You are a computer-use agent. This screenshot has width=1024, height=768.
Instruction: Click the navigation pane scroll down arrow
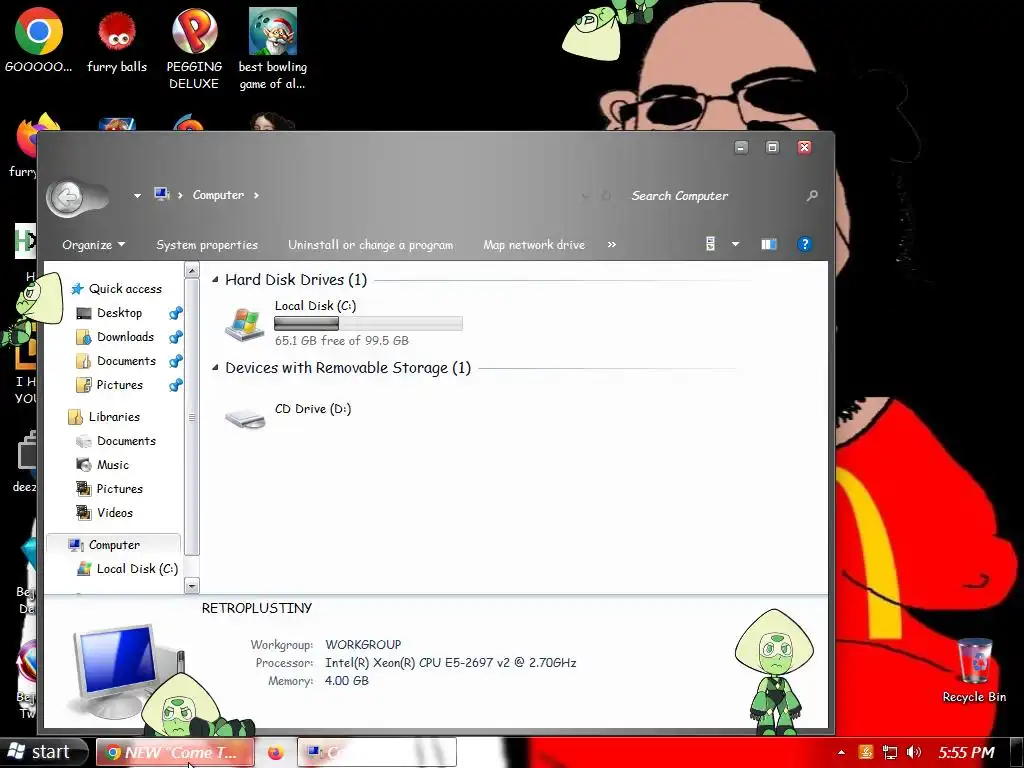click(x=191, y=586)
